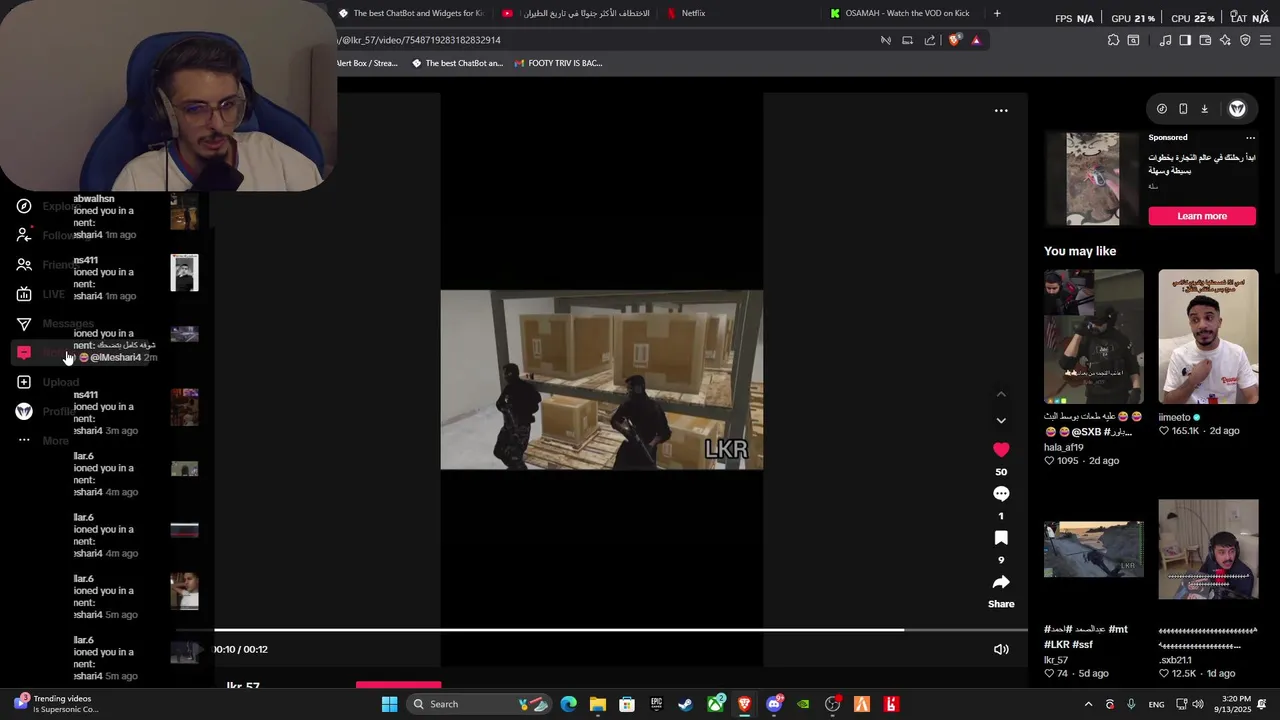Image resolution: width=1280 pixels, height=720 pixels.
Task: Open the @lMeshari4 2m notification
Action: click(136, 345)
